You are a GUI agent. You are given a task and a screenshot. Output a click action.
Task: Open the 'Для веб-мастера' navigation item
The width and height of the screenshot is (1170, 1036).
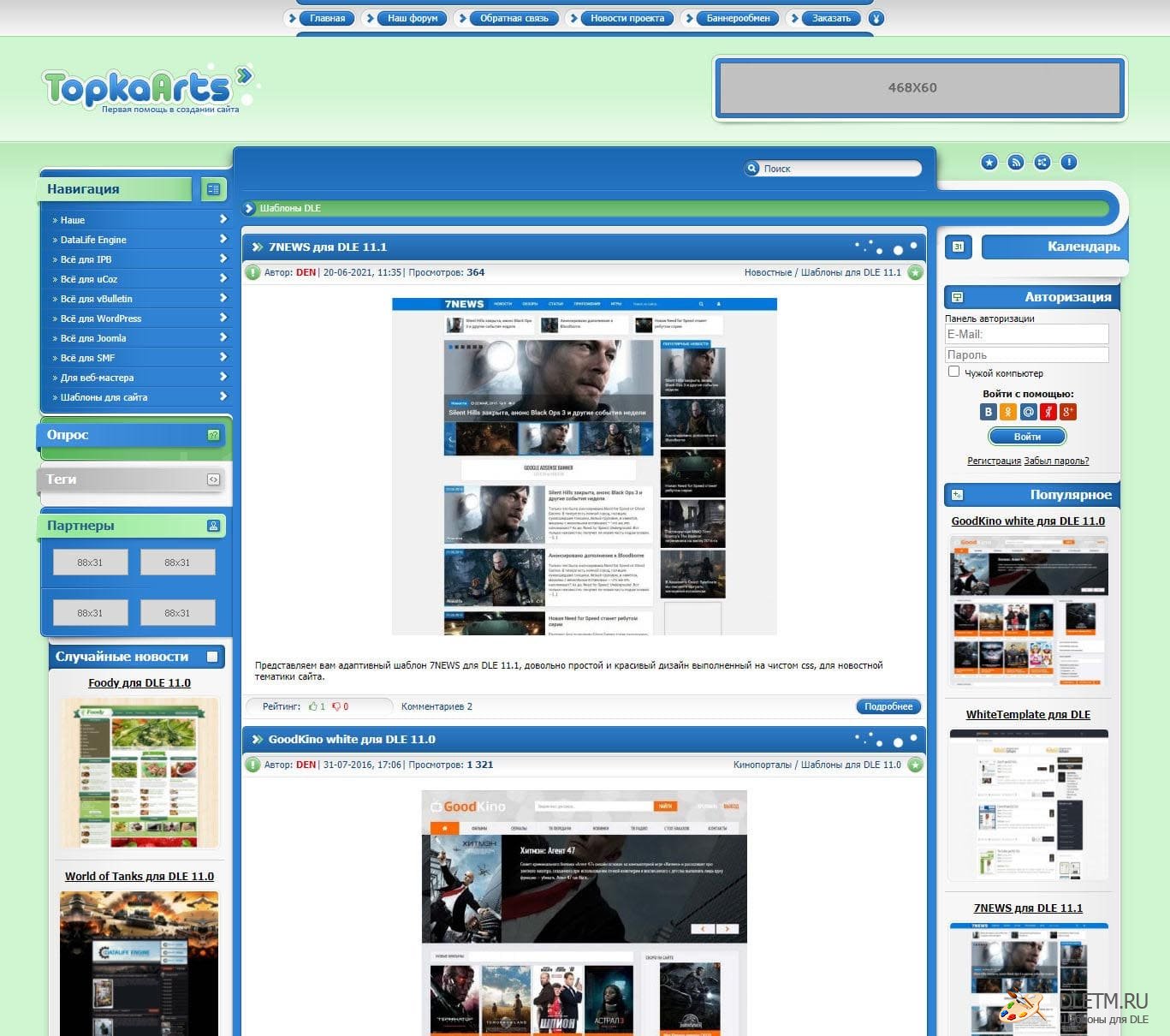(97, 377)
